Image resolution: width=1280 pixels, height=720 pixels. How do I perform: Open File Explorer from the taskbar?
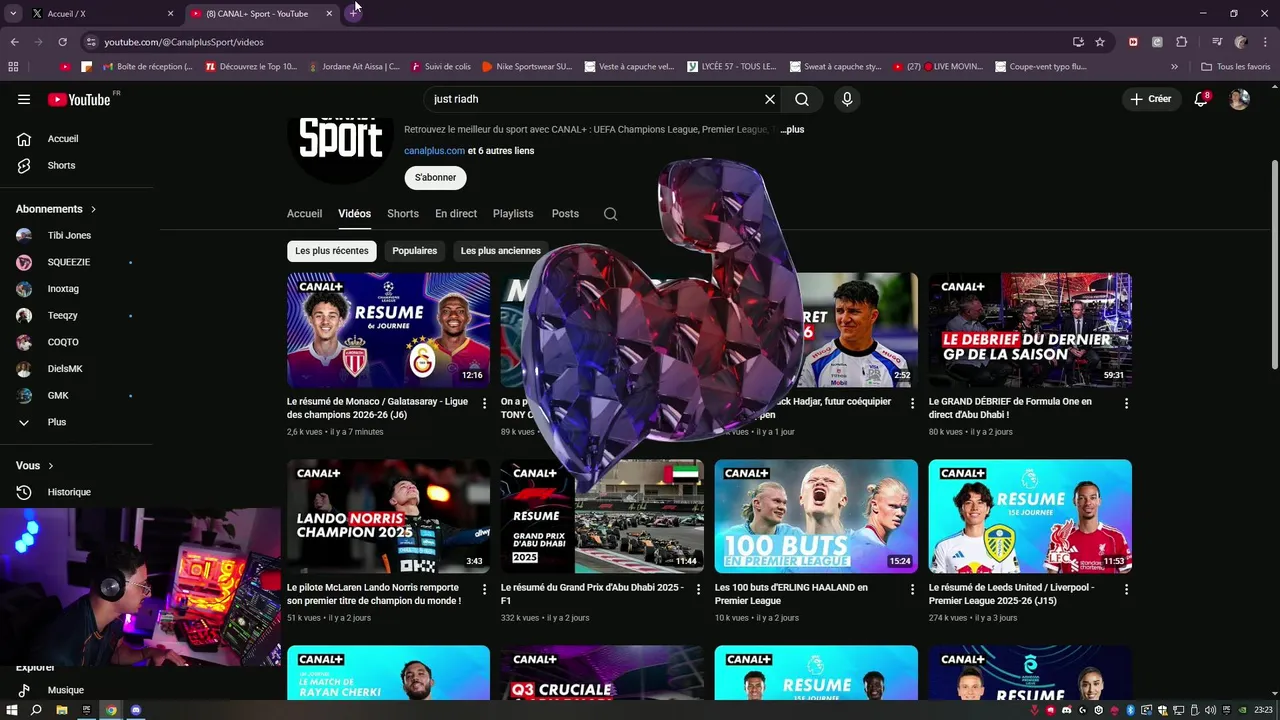61,710
